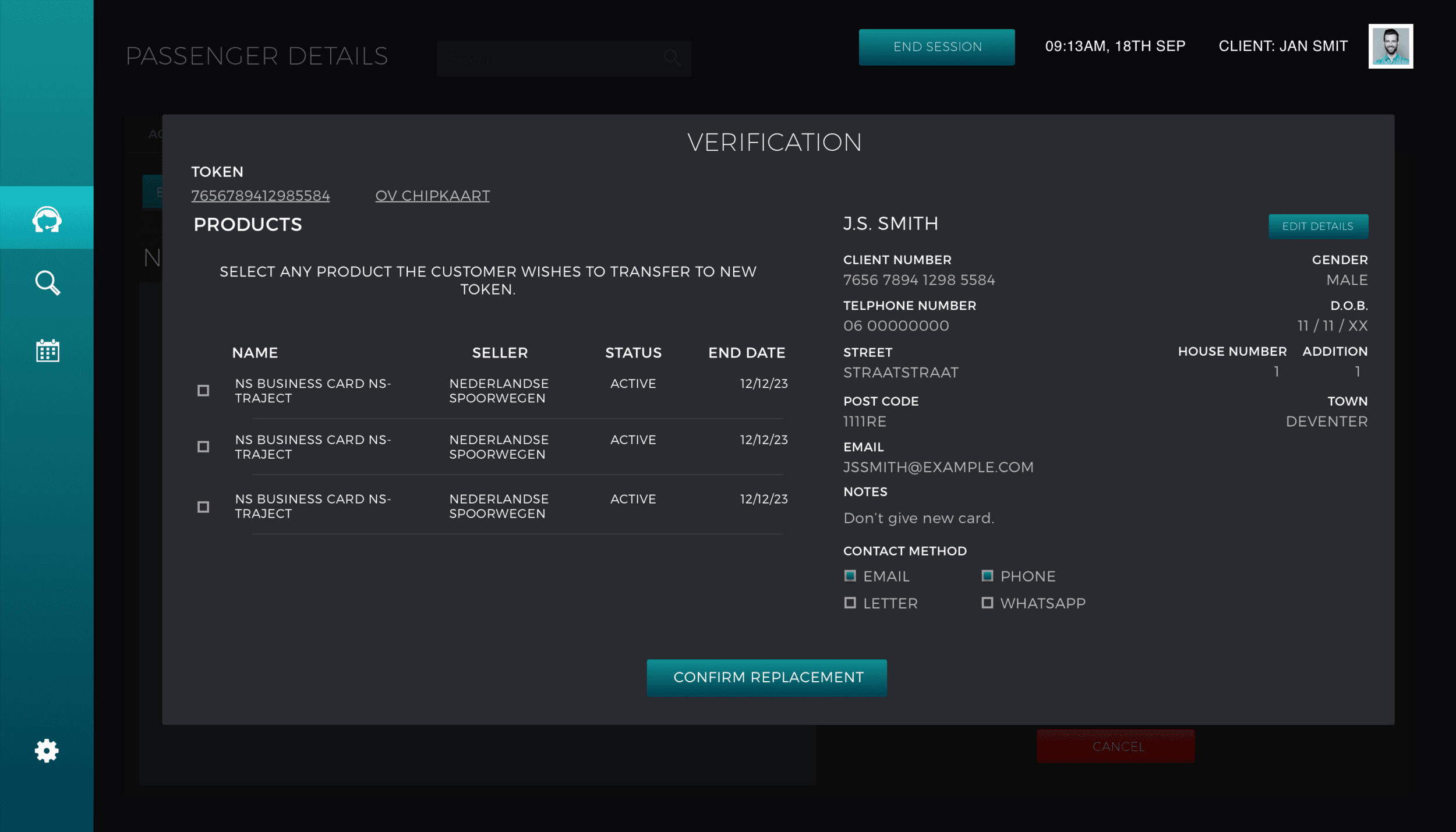Open token number 7656789412985584 link
The width and height of the screenshot is (1456, 832).
pyautogui.click(x=260, y=196)
